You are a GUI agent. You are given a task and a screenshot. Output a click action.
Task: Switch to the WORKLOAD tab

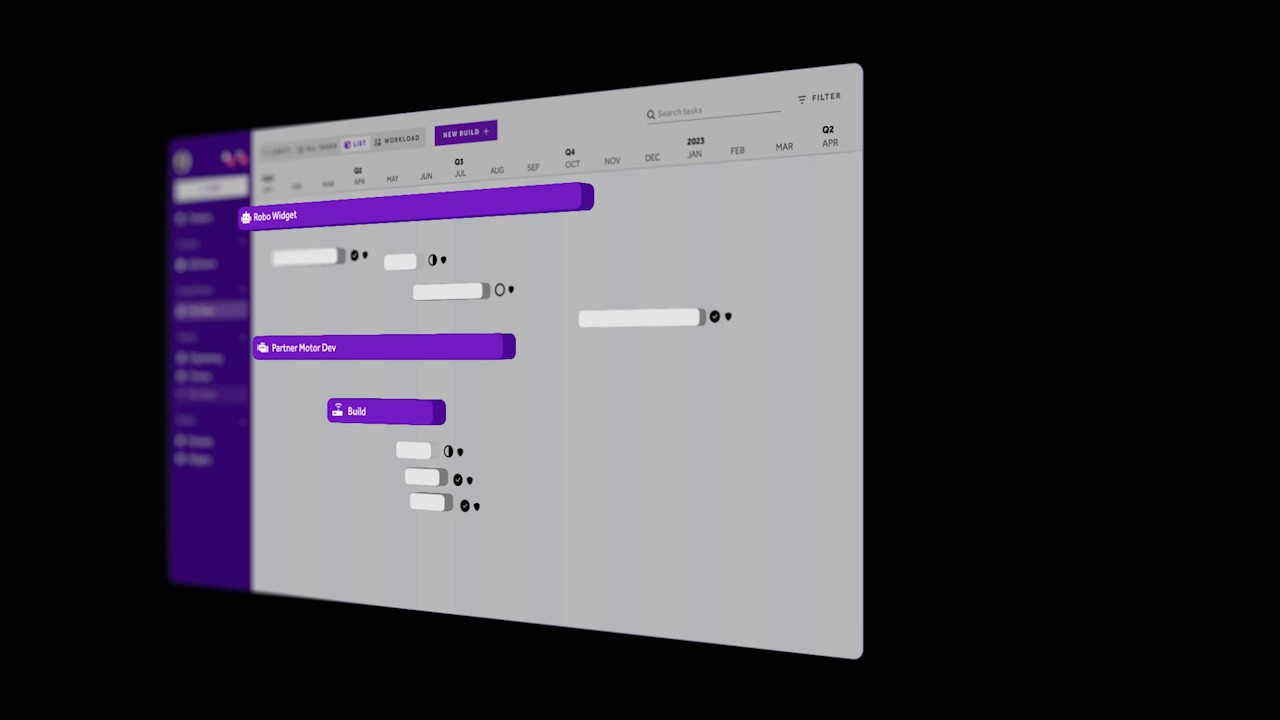pos(398,139)
